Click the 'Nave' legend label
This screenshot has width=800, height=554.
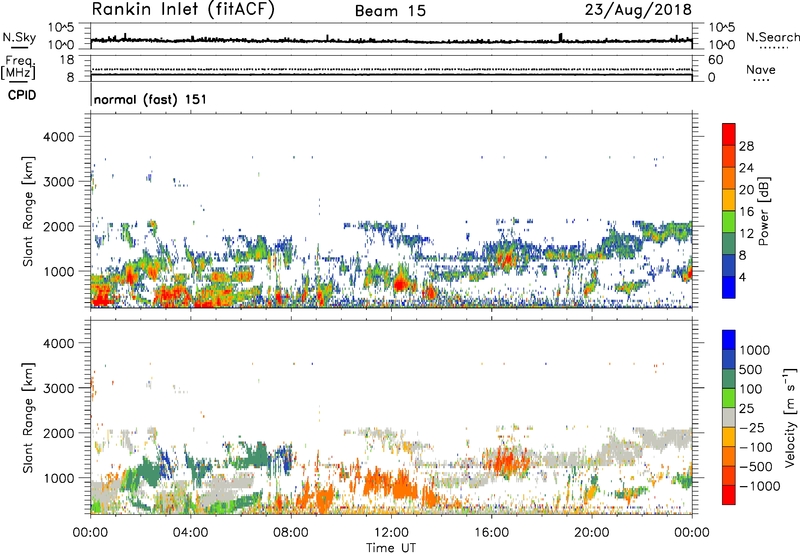(x=761, y=70)
